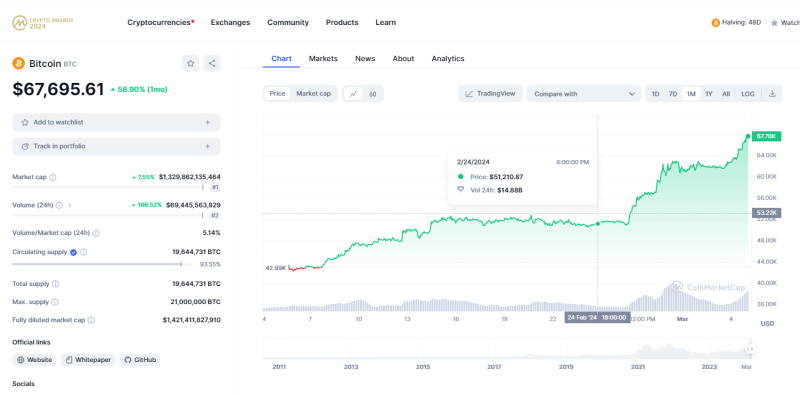Open the Markets tab
The height and width of the screenshot is (395, 800).
[323, 59]
